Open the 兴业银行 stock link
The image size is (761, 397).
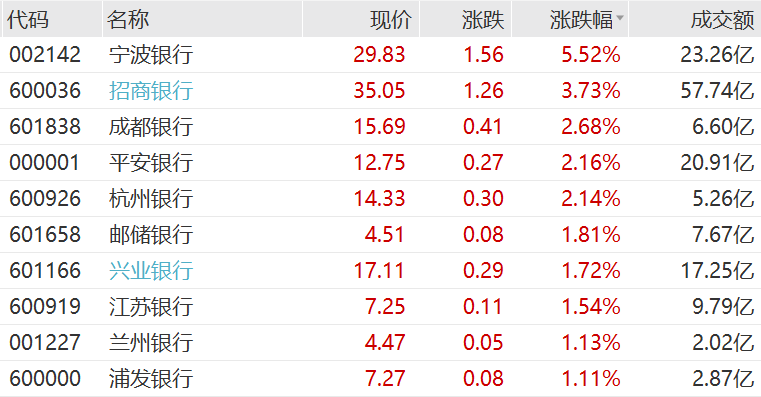pyautogui.click(x=151, y=271)
